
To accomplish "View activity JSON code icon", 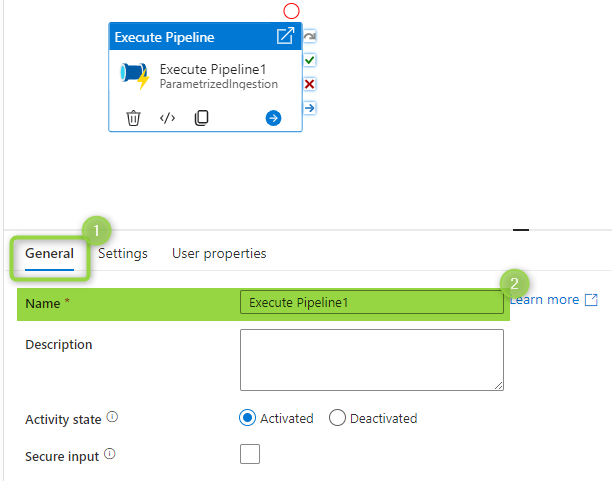I will pyautogui.click(x=167, y=118).
